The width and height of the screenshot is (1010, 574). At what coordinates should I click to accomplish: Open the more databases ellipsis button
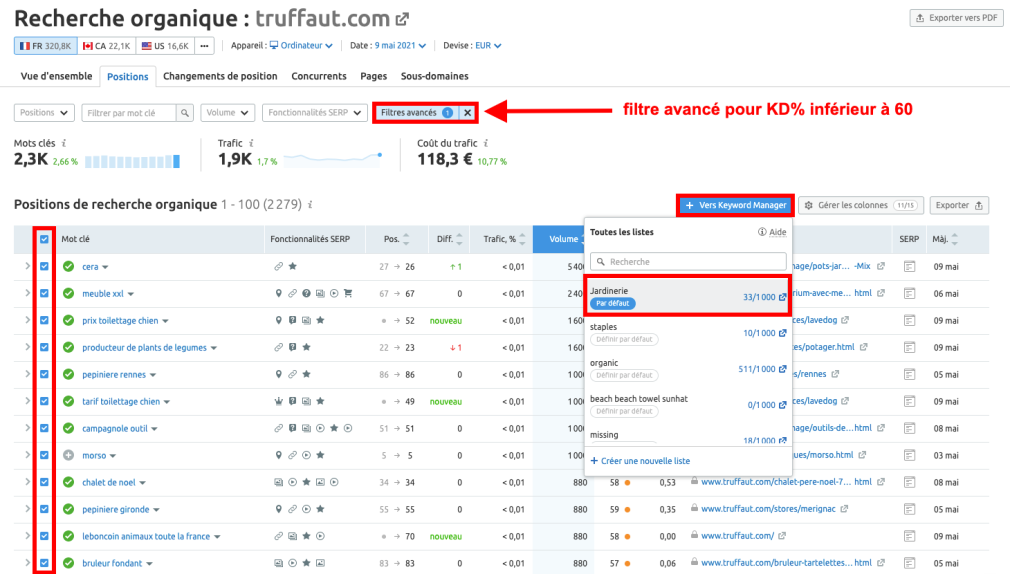tap(204, 46)
